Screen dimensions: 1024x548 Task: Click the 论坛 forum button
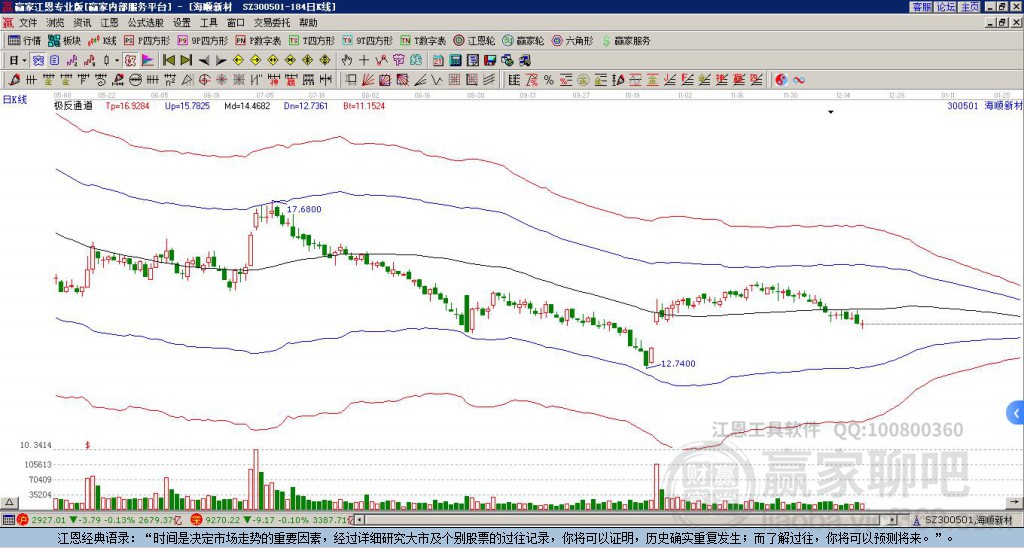point(946,7)
